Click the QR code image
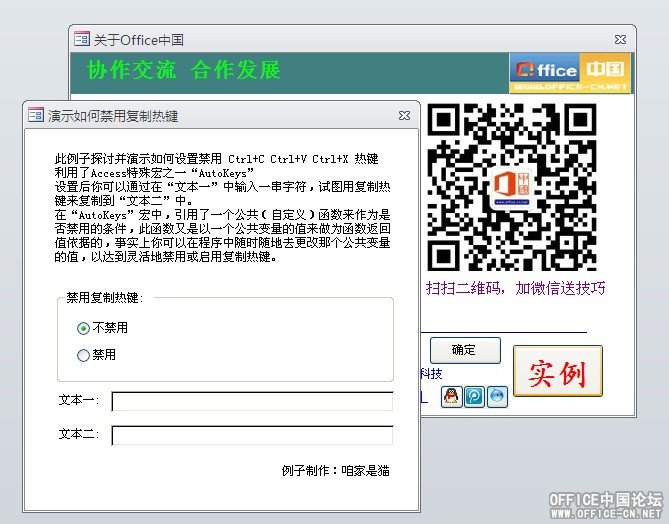Image resolution: width=669 pixels, height=524 pixels. (512, 187)
